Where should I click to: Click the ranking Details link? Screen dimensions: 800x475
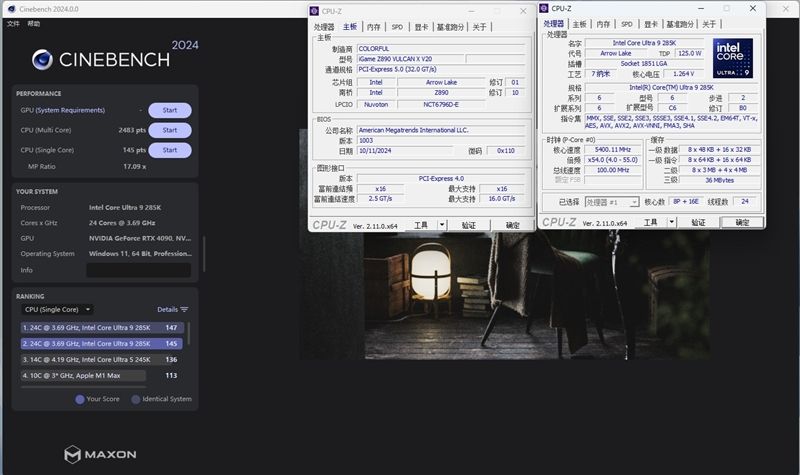[x=167, y=309]
